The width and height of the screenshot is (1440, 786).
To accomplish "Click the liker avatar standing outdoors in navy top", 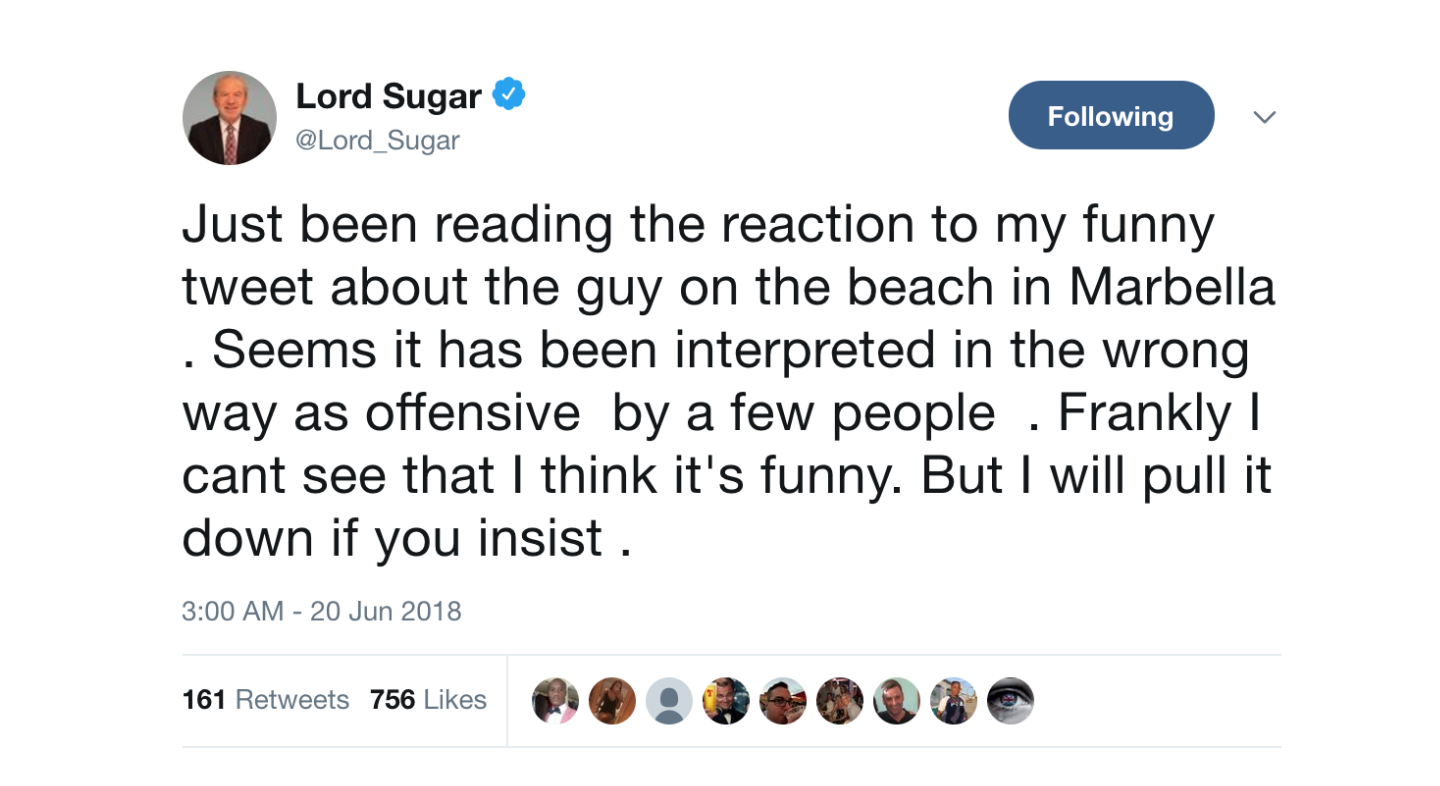I will [953, 701].
